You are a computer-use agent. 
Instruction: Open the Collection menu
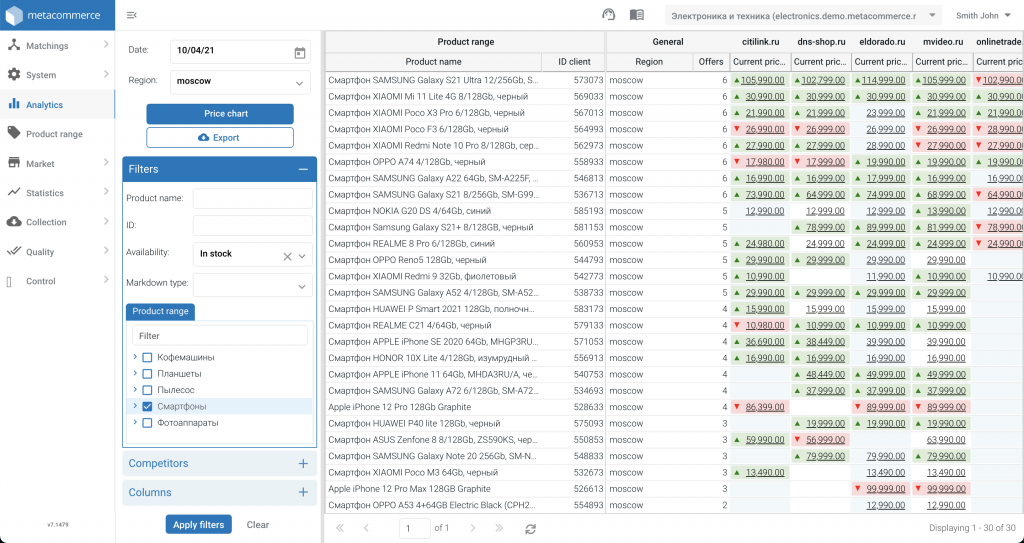tap(57, 222)
